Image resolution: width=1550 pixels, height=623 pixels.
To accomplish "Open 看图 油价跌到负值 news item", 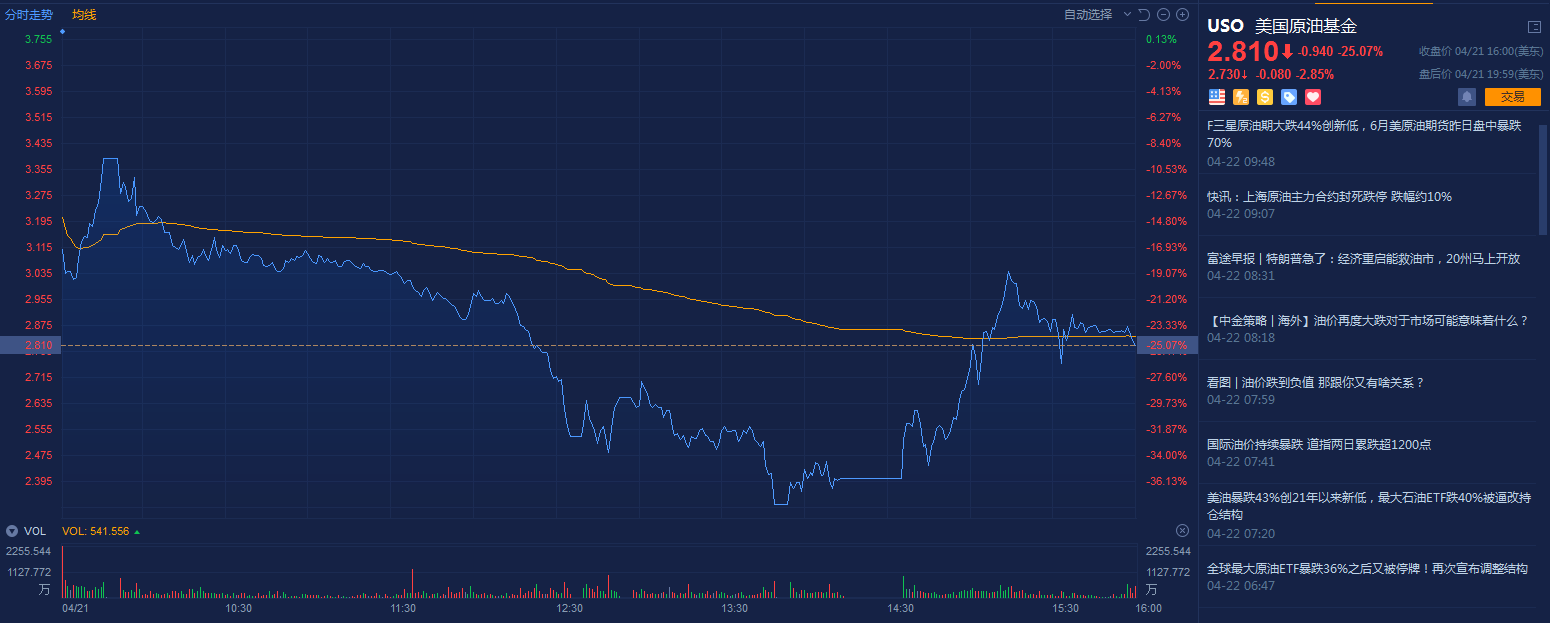I will tap(1315, 383).
